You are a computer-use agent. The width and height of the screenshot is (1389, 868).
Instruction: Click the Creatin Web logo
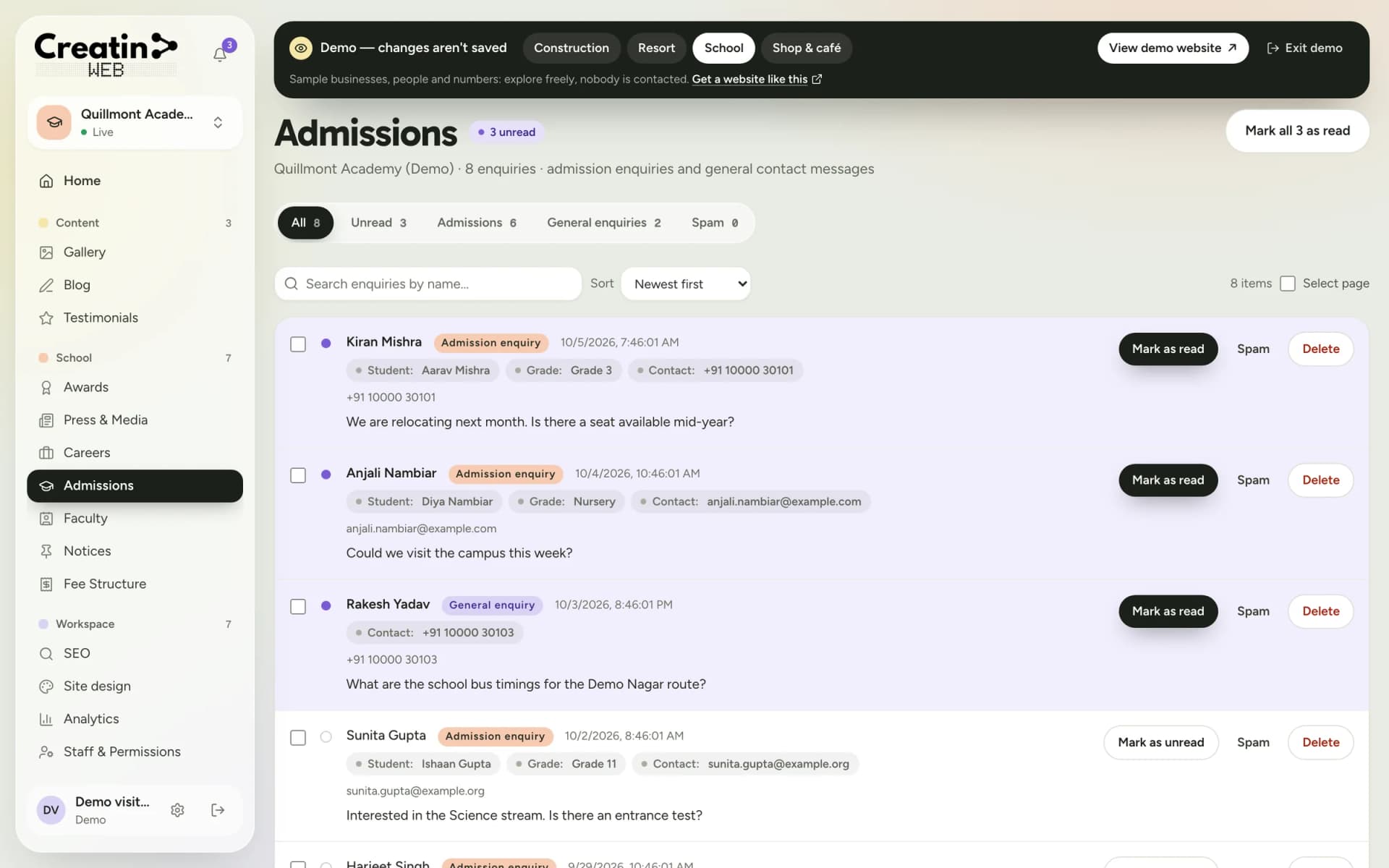(106, 55)
